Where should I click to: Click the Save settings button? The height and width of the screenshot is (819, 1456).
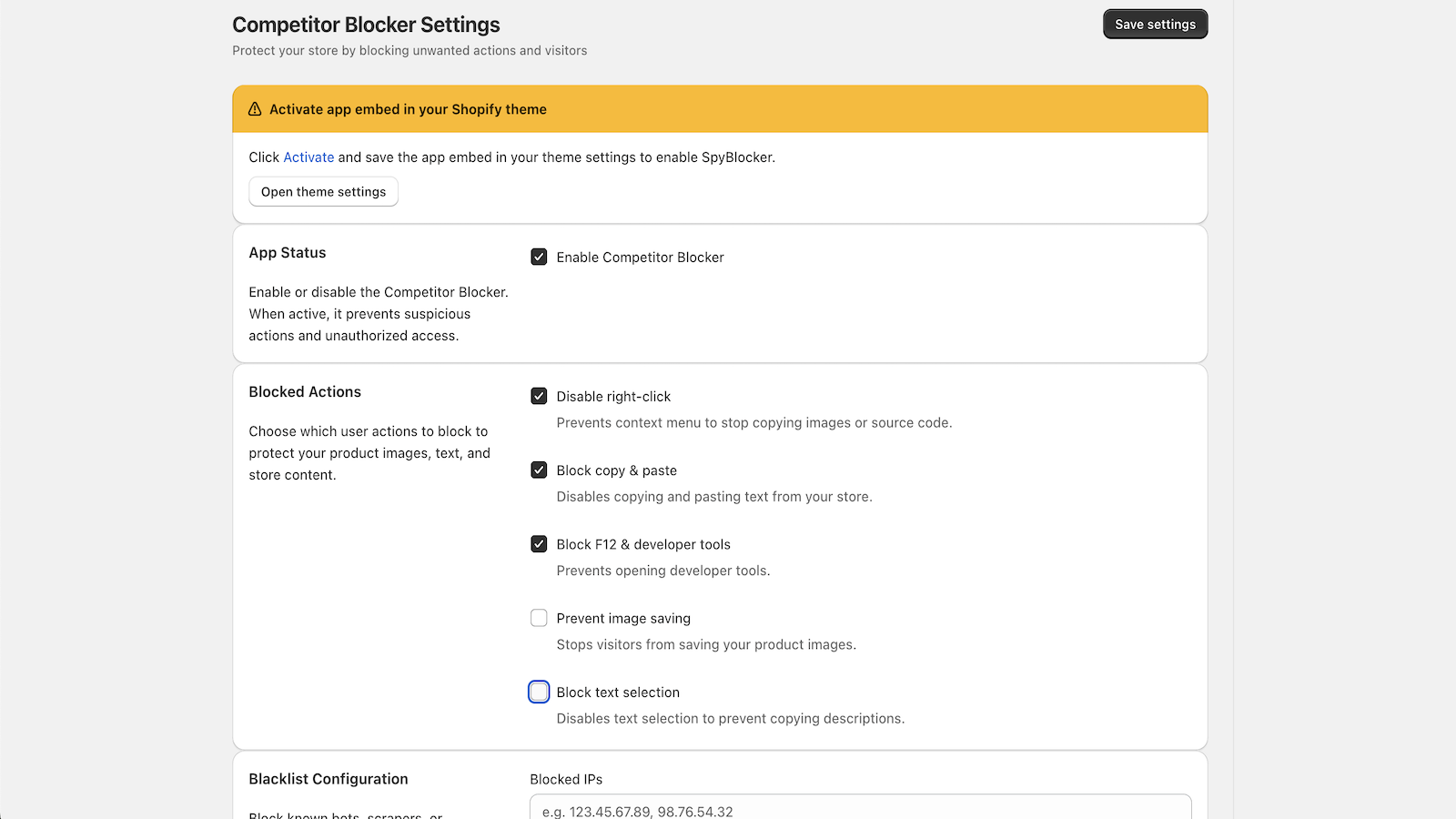point(1155,25)
